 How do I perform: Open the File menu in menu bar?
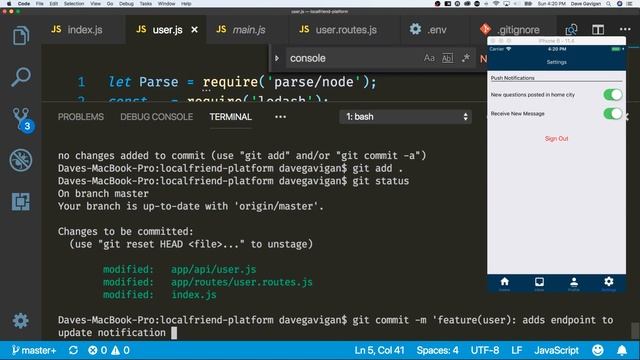pyautogui.click(x=39, y=4)
